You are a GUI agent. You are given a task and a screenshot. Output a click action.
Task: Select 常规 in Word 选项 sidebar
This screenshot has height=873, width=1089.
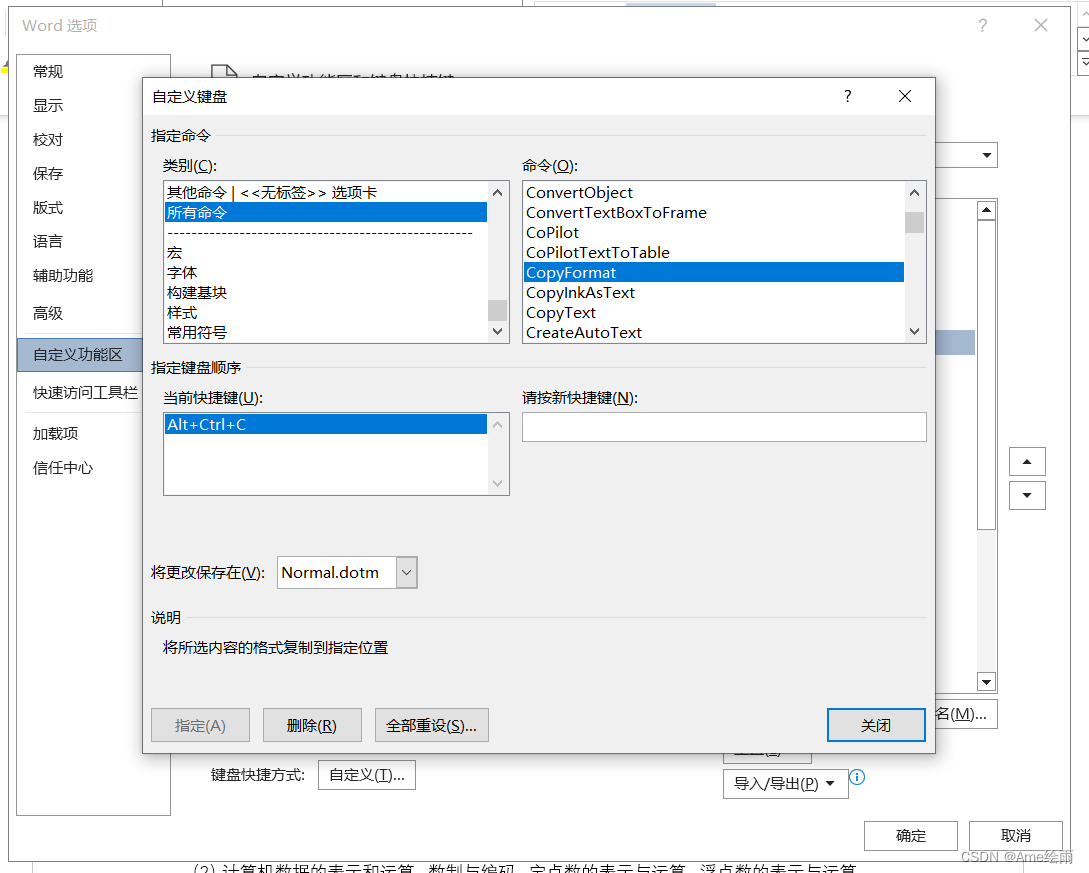pyautogui.click(x=48, y=72)
